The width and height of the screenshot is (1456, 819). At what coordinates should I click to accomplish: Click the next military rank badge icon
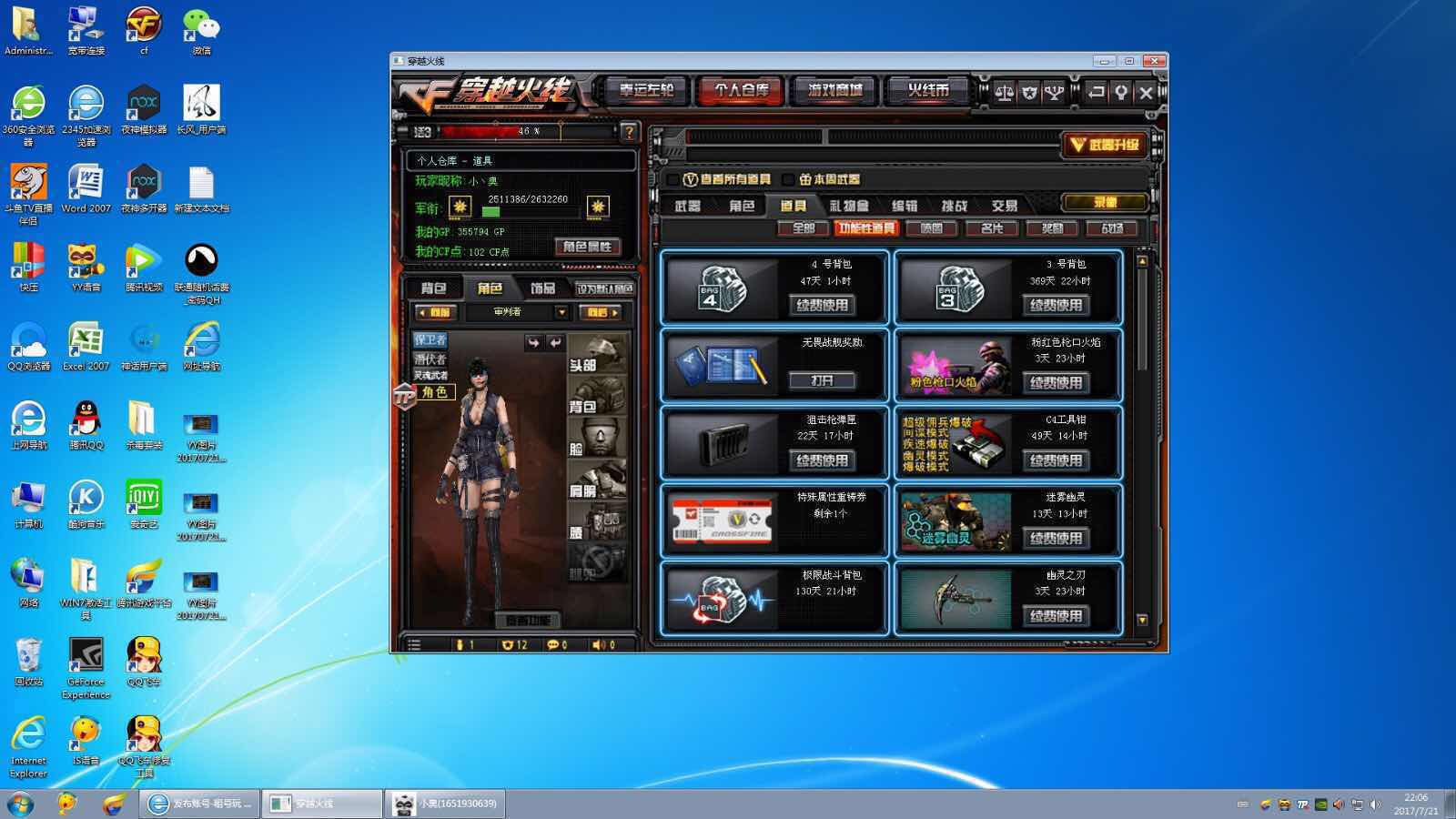coord(598,207)
